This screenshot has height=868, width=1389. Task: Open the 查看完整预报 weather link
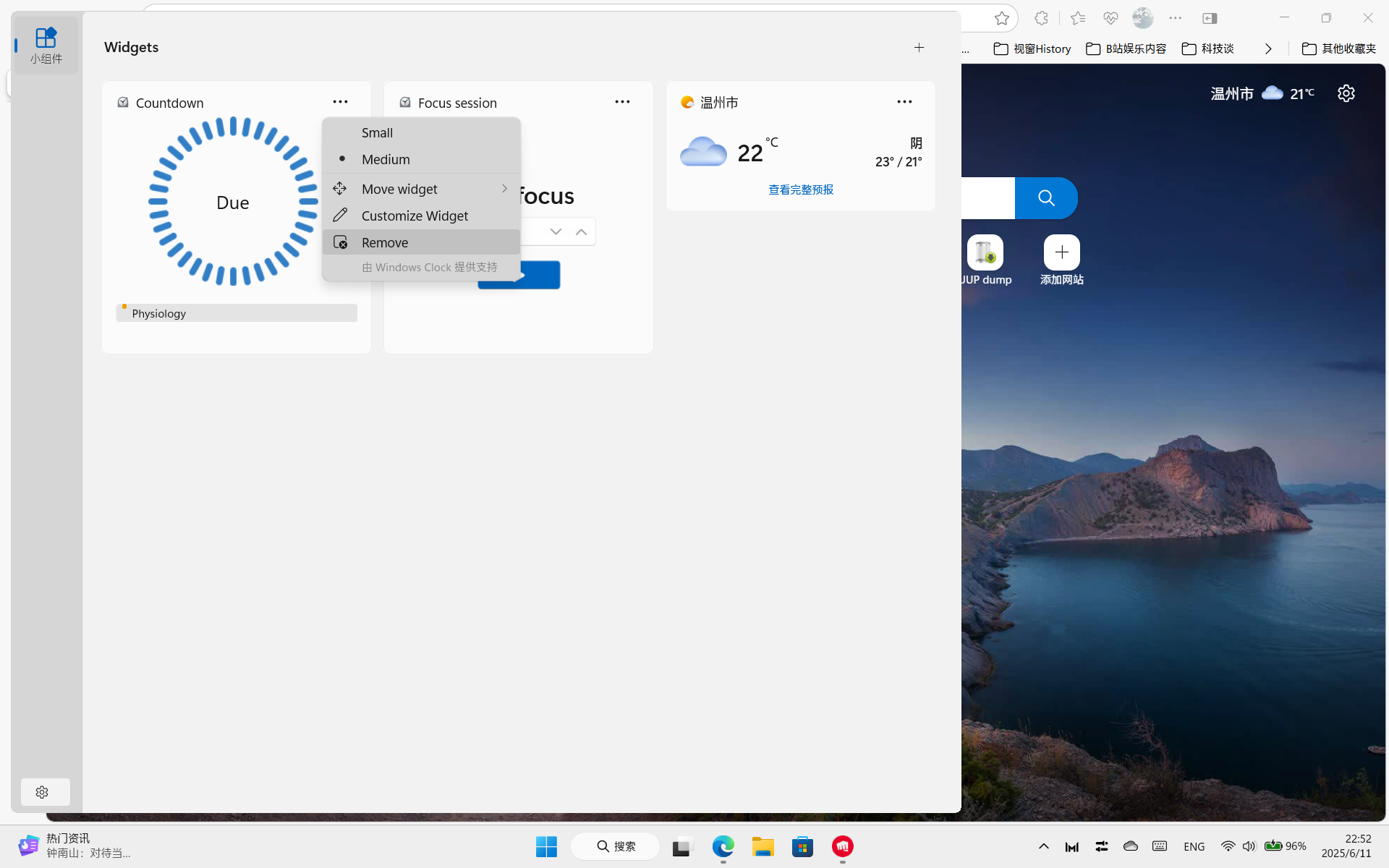click(800, 190)
